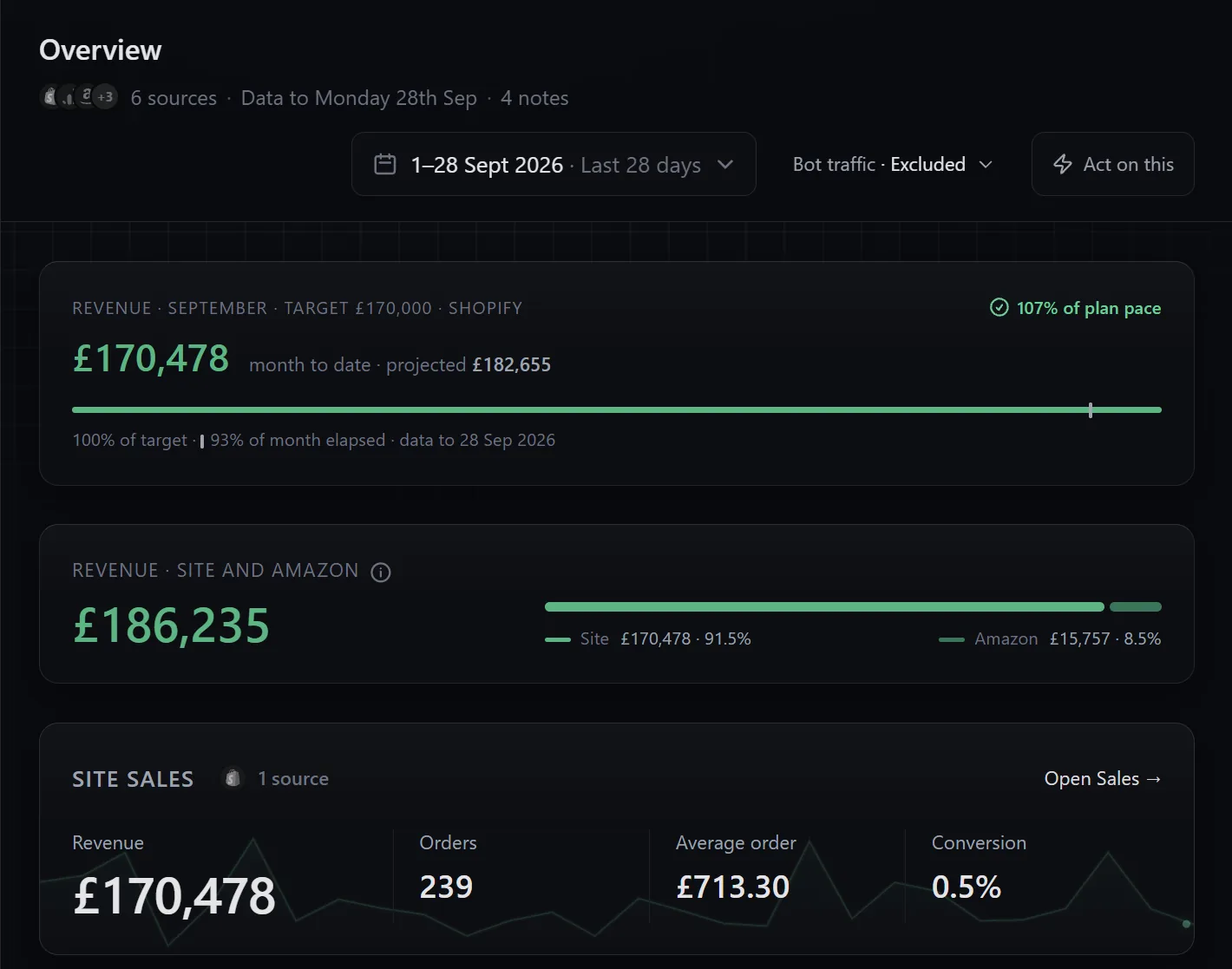1232x969 pixels.
Task: Click the Overview page heading
Action: [101, 50]
